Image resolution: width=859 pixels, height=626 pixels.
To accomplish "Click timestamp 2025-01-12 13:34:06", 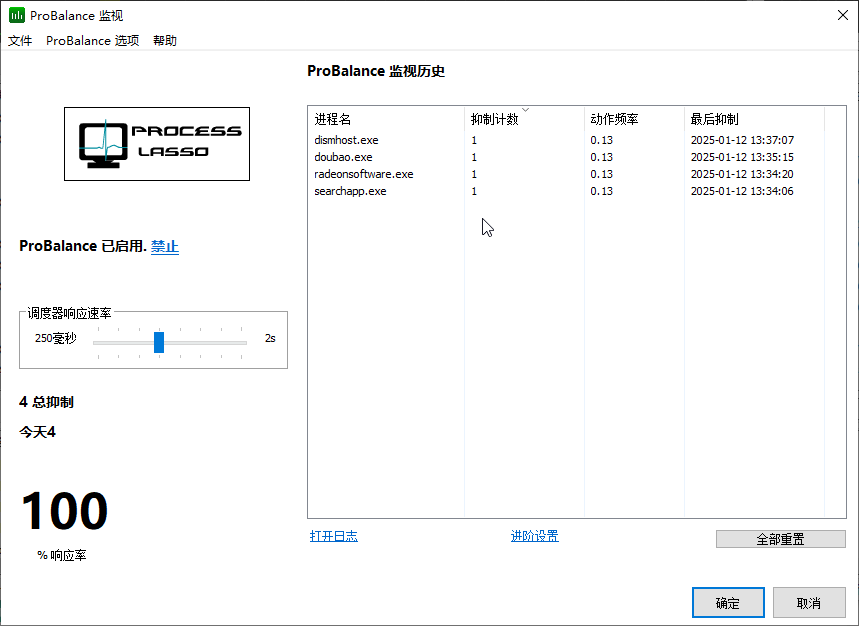I will [x=742, y=191].
